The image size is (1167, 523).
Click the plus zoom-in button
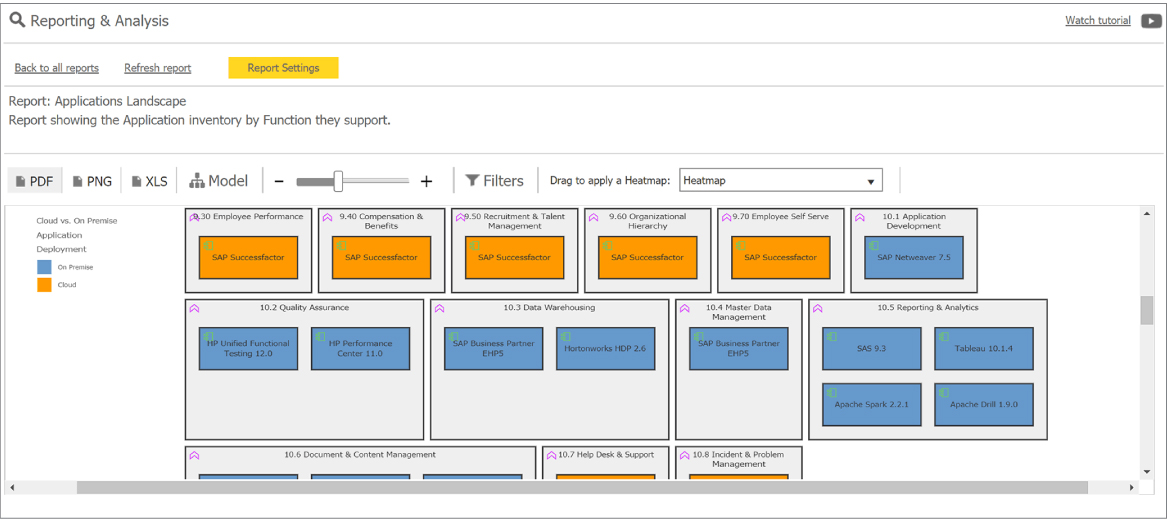click(x=426, y=181)
